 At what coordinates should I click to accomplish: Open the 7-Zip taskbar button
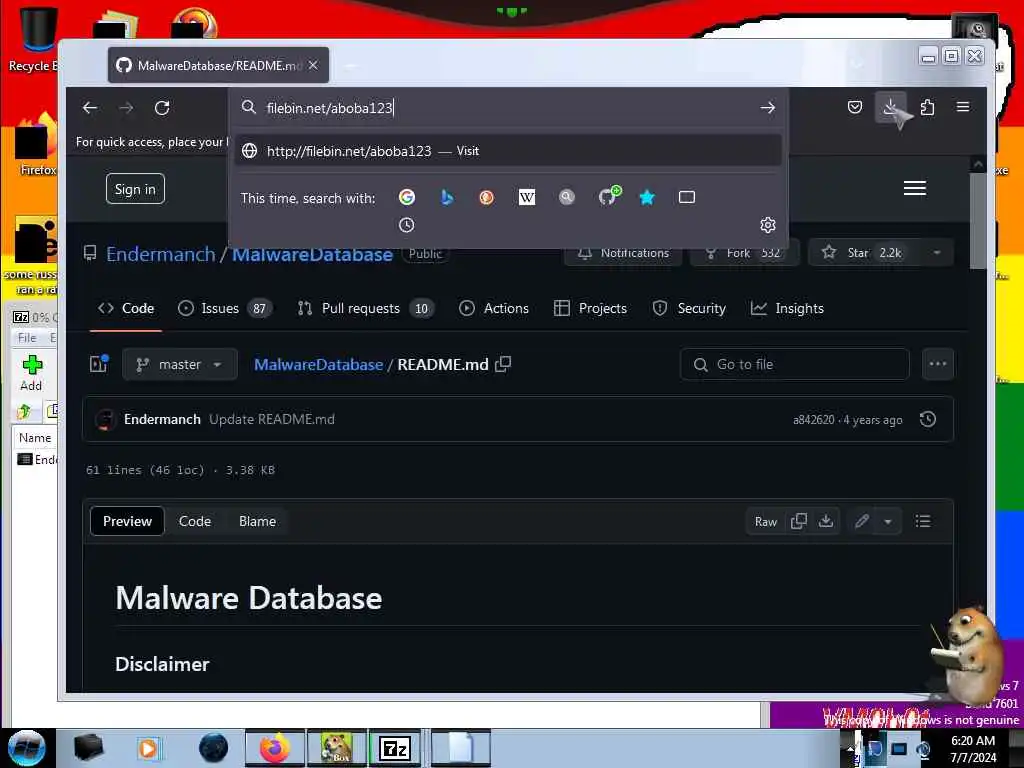(395, 748)
